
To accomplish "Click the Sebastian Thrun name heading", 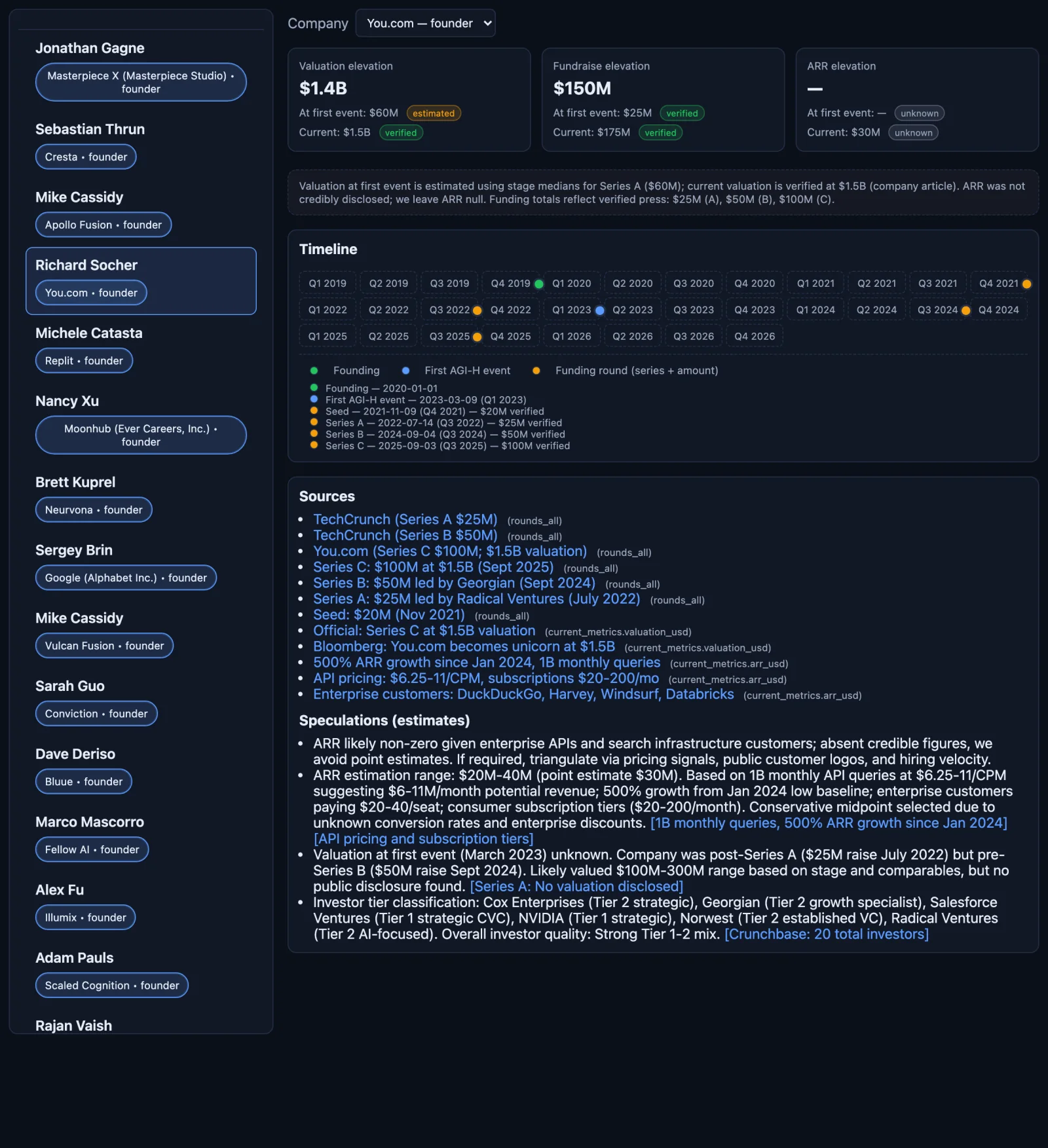I will (90, 129).
